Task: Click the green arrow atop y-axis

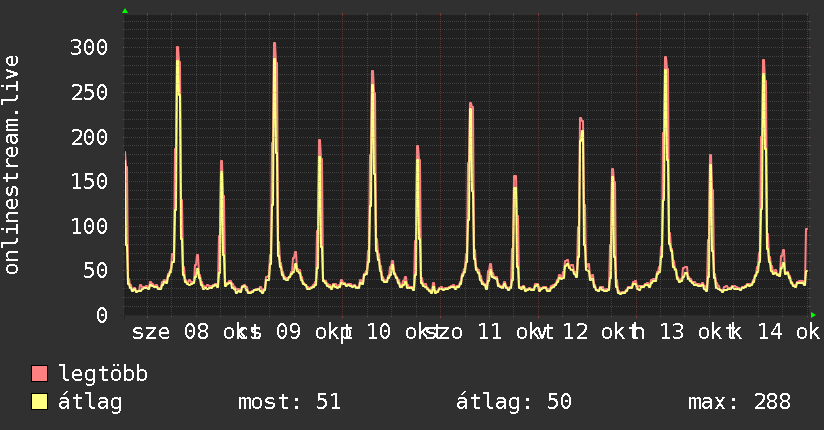Action: tap(125, 11)
